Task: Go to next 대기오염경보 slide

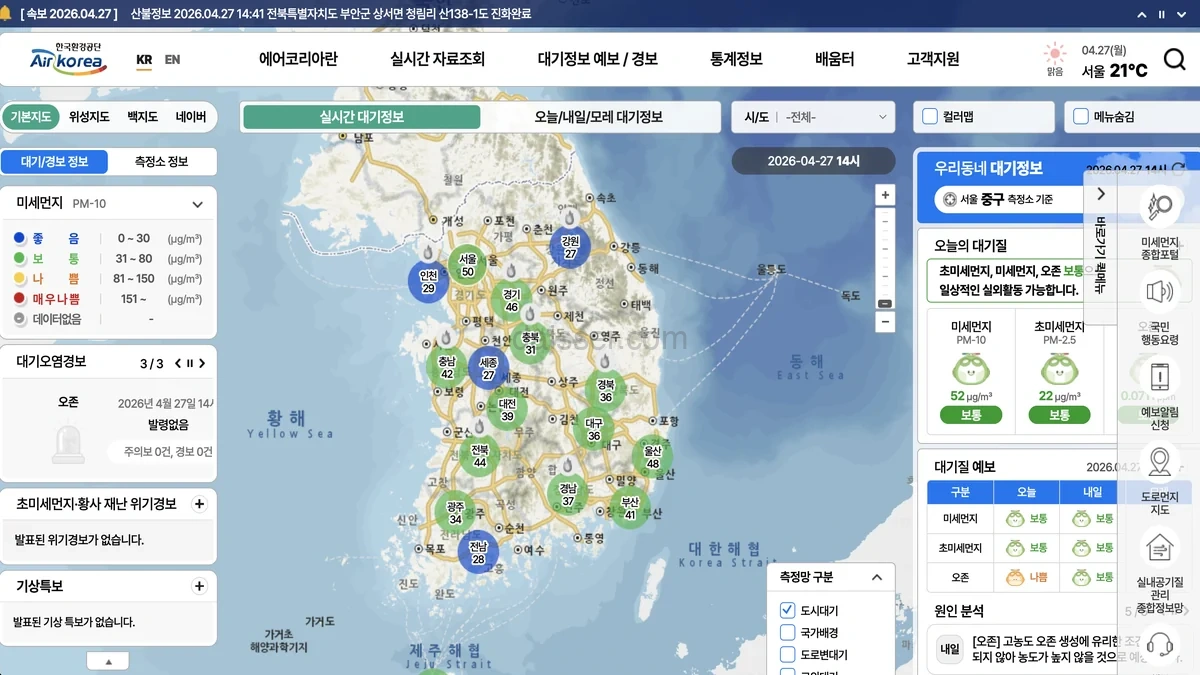Action: click(202, 363)
